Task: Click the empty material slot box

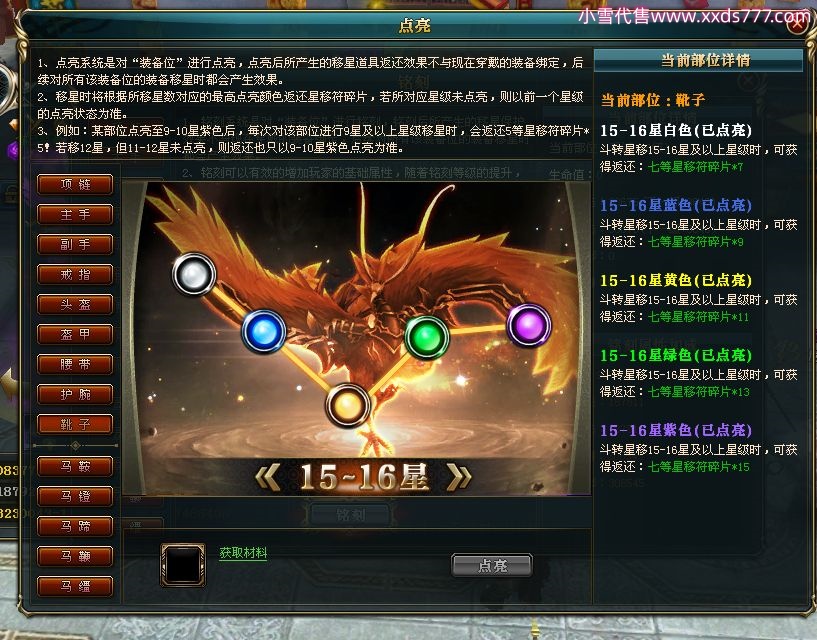Action: click(x=182, y=565)
